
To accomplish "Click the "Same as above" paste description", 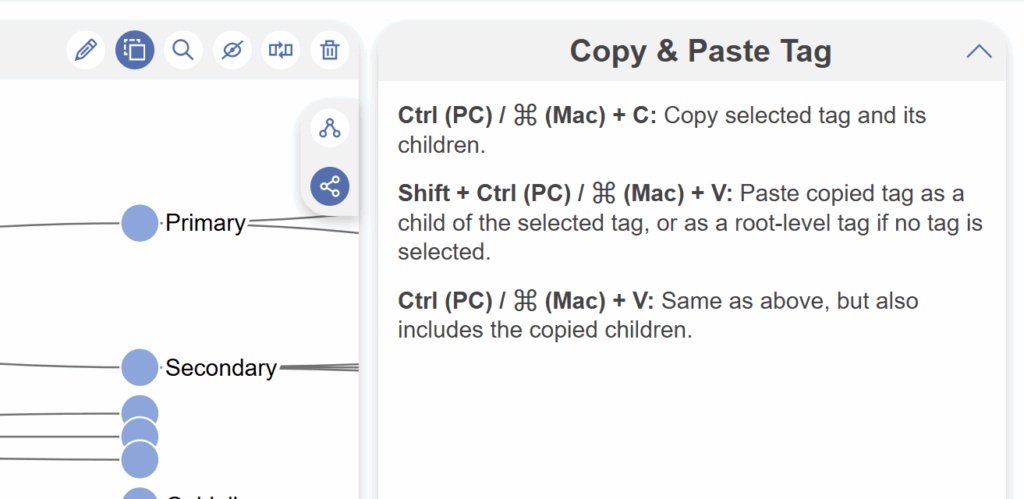I will click(790, 301).
